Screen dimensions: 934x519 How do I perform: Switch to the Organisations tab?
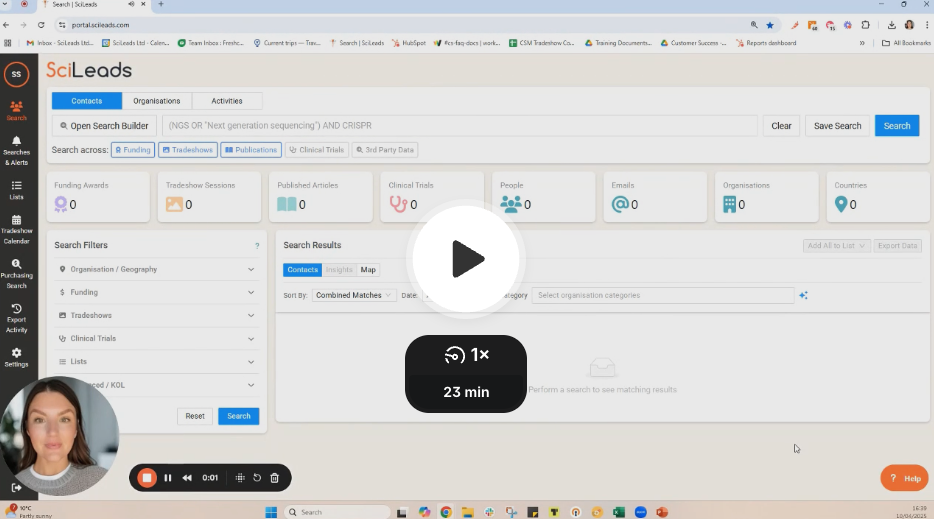157,101
